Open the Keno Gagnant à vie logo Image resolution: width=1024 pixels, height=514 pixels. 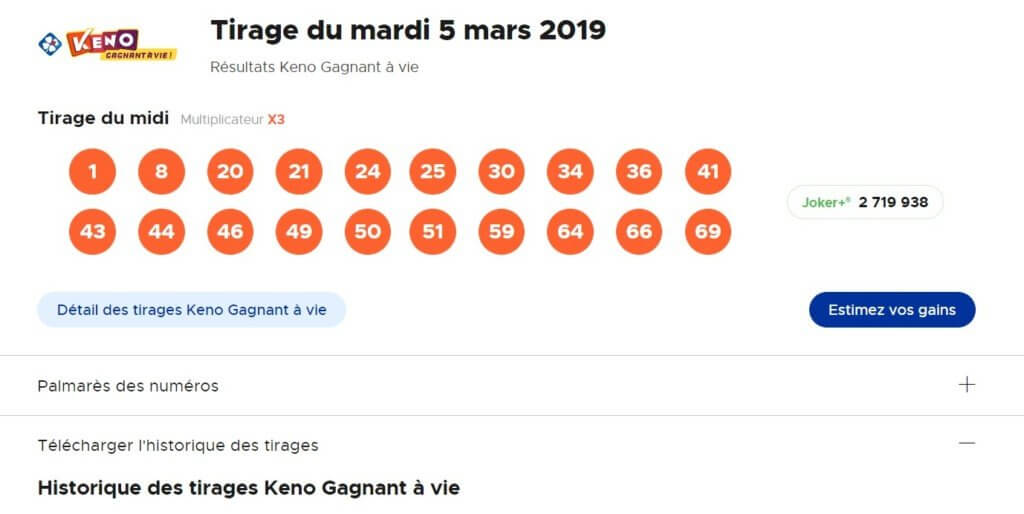coord(121,44)
